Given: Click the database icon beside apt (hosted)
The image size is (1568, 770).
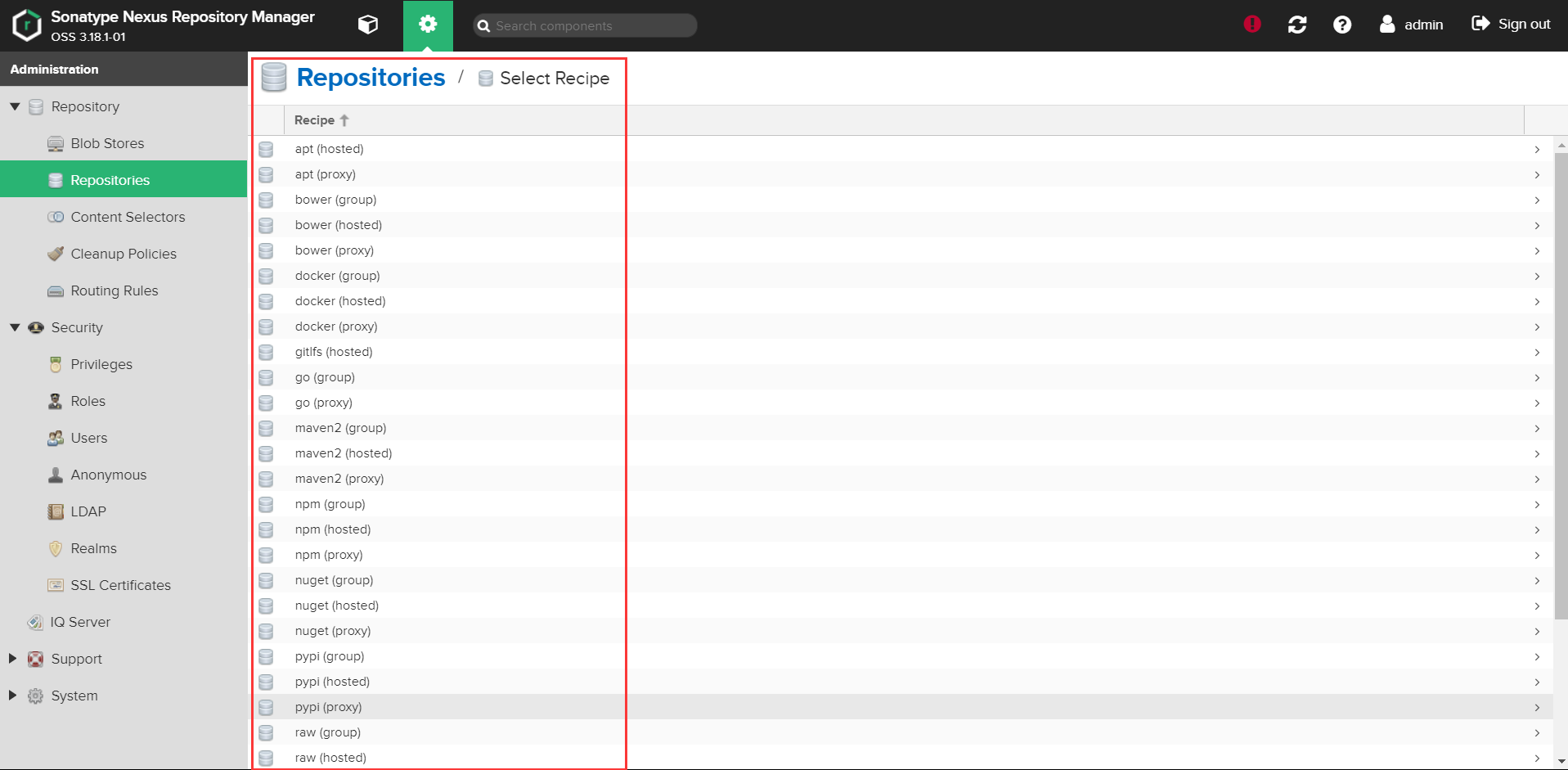Looking at the screenshot, I should point(266,149).
